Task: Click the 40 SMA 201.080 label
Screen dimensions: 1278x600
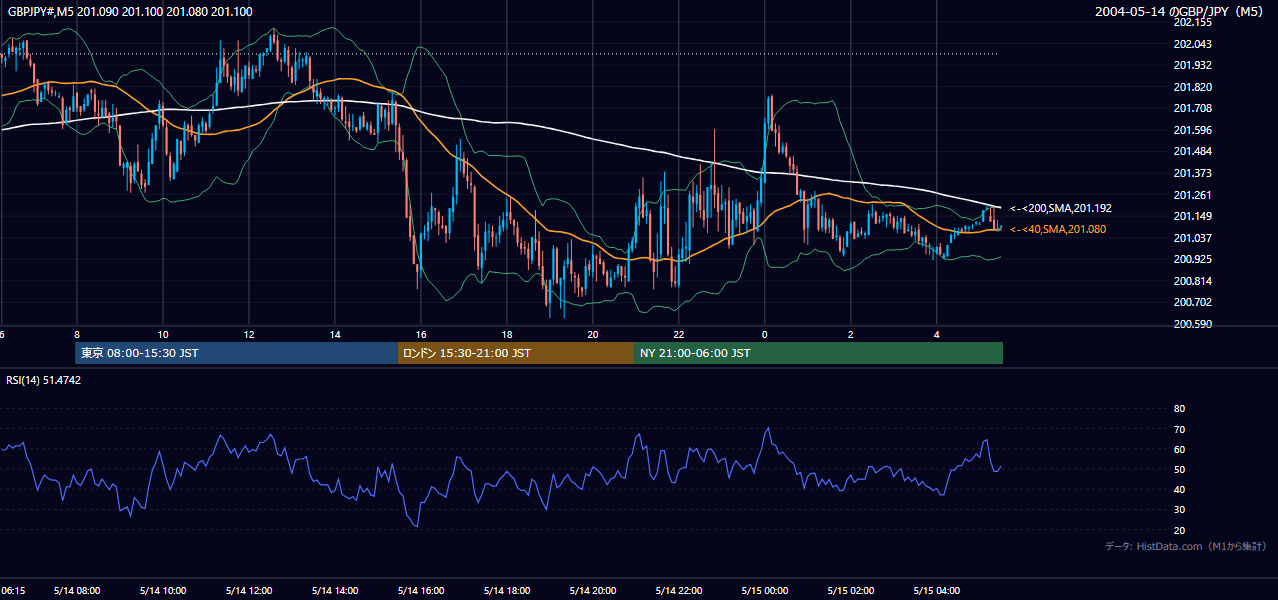Action: [1058, 229]
